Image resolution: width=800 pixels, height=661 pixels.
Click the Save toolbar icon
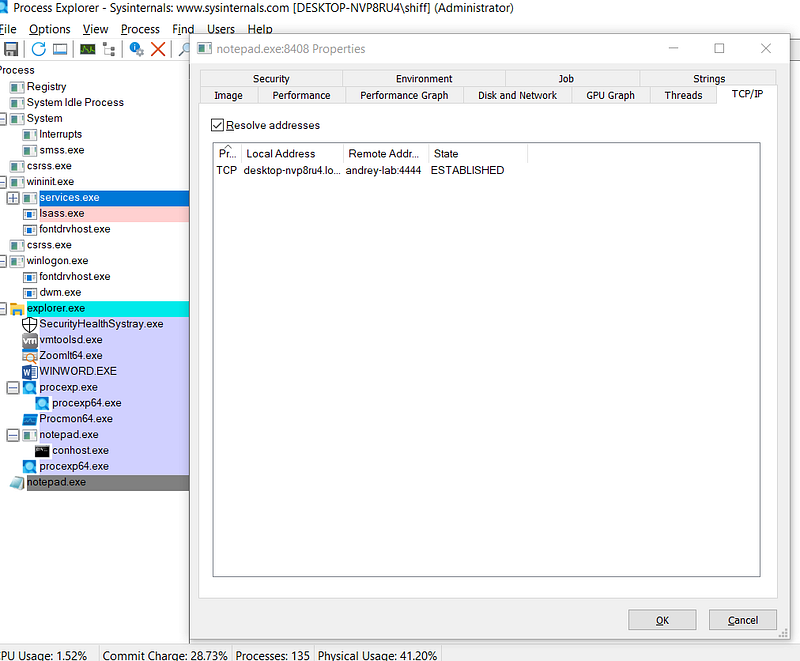click(x=11, y=49)
